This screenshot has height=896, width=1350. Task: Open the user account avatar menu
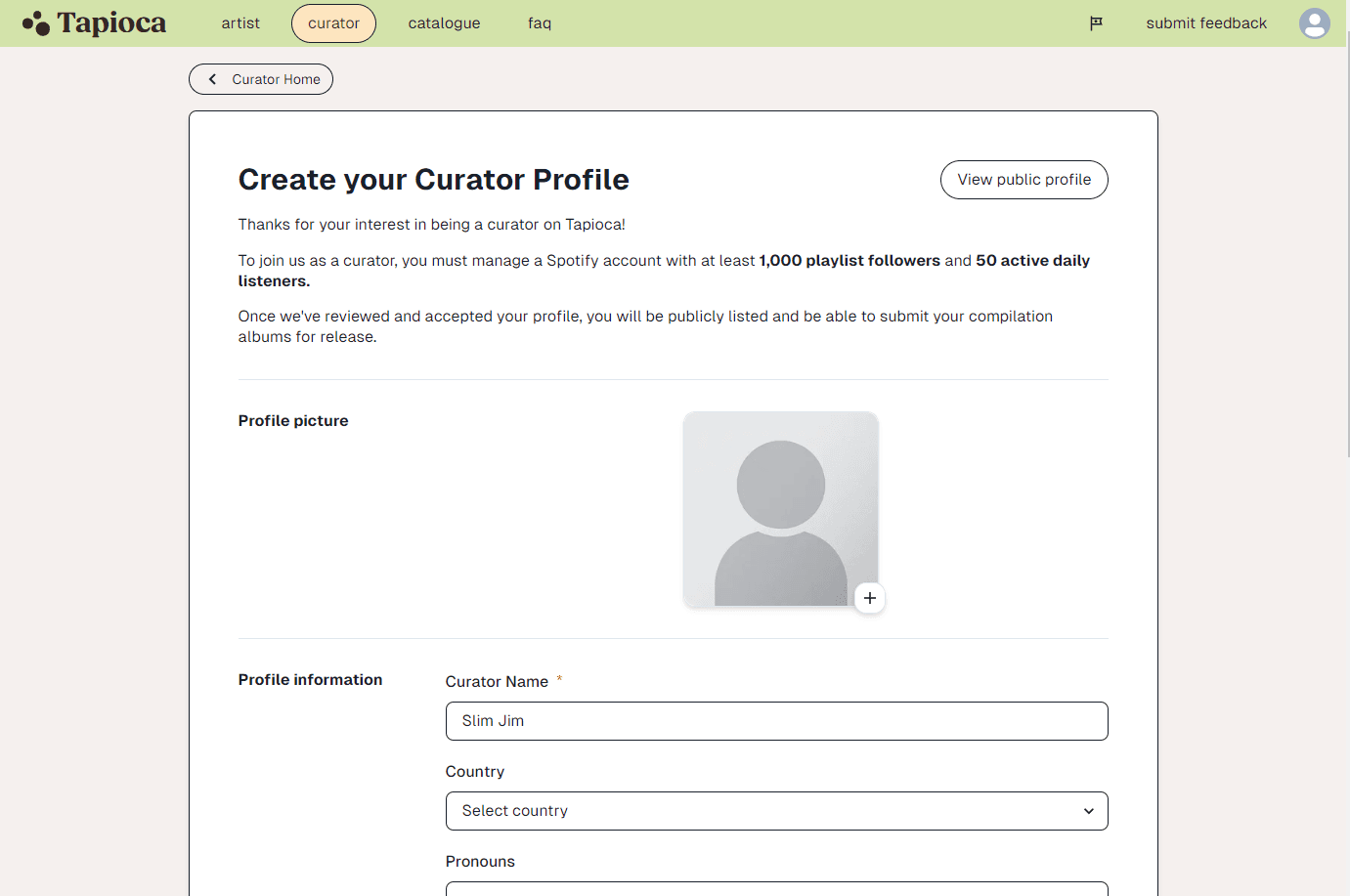point(1315,23)
